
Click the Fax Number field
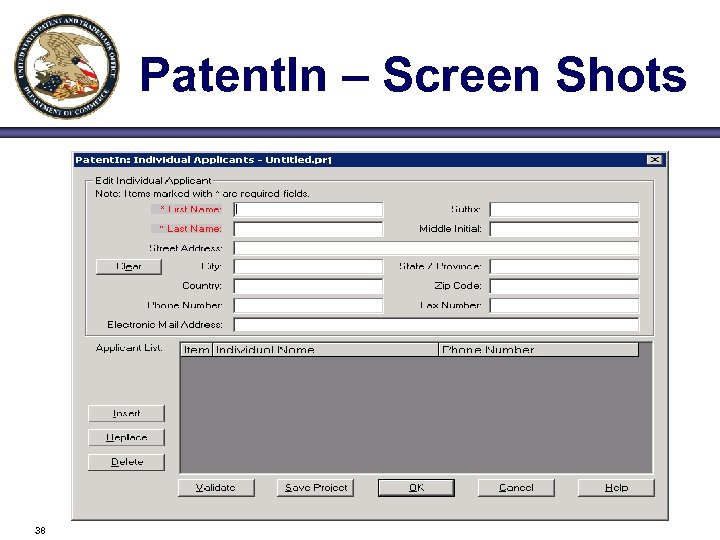tap(564, 305)
